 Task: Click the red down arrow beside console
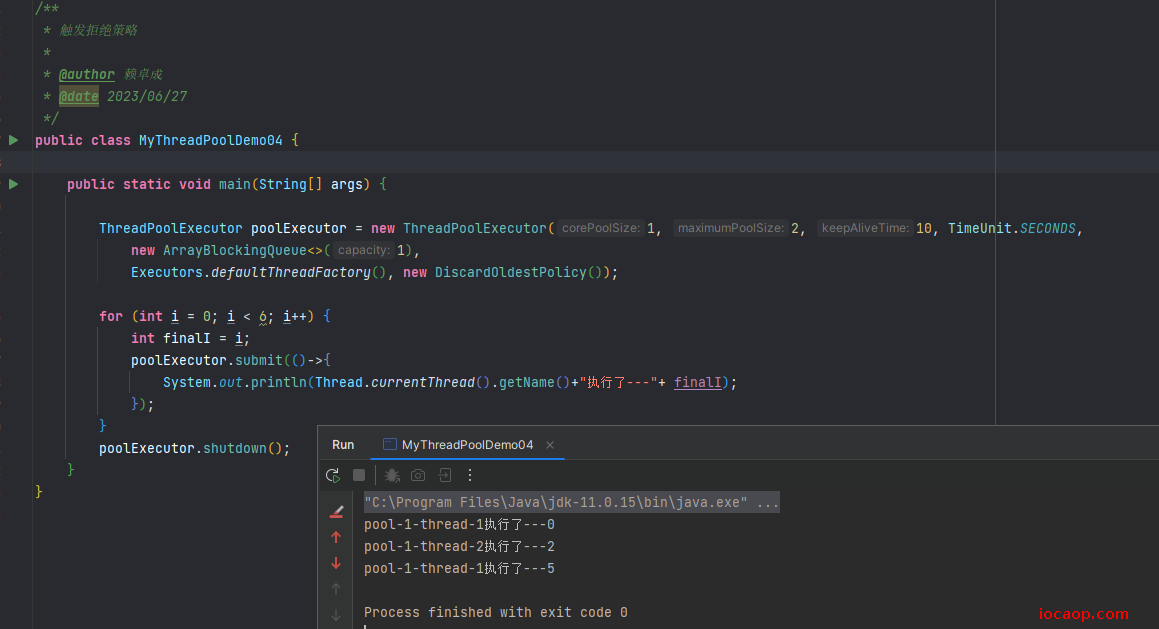[x=336, y=563]
